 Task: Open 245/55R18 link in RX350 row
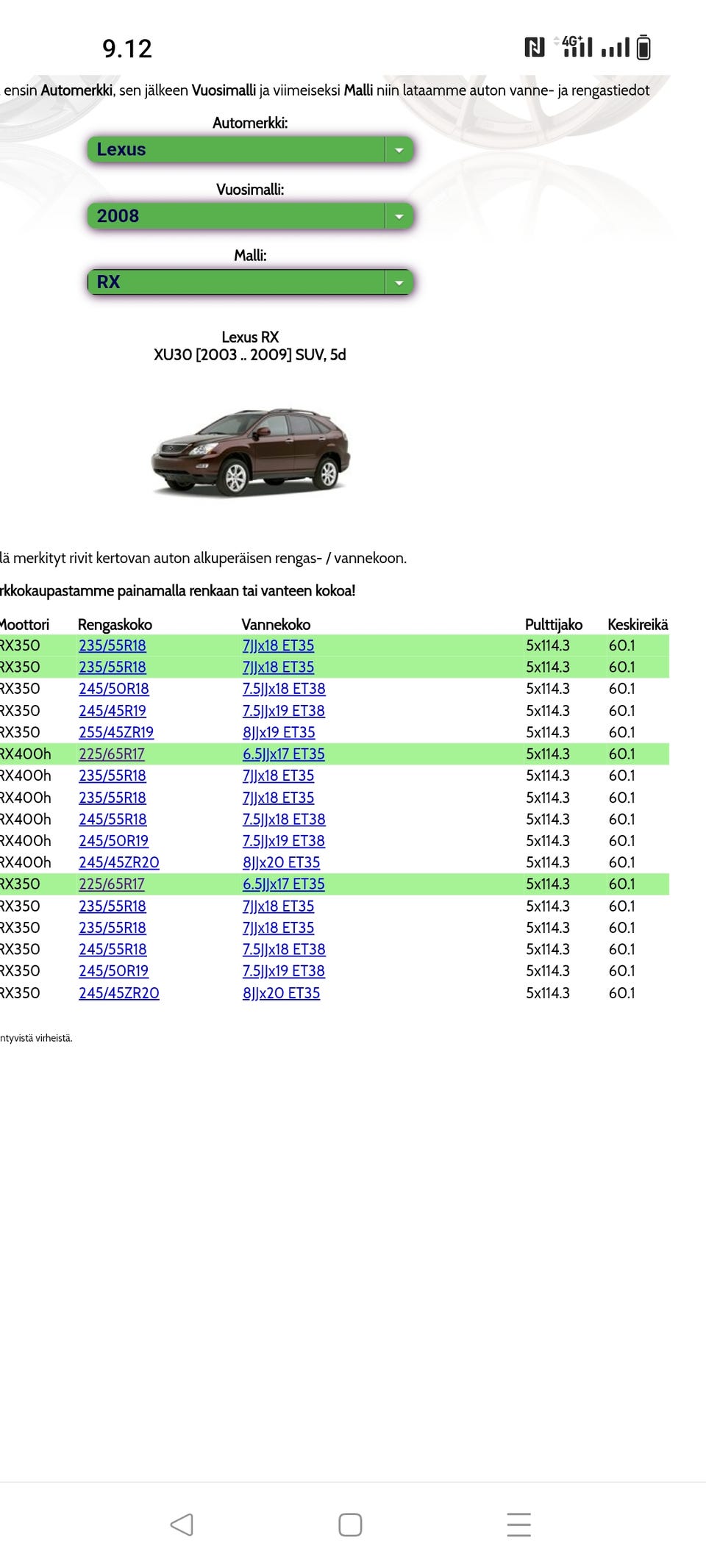pyautogui.click(x=113, y=949)
